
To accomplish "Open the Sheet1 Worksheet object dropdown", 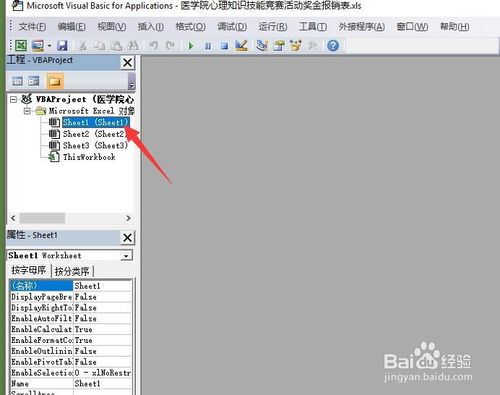I will tap(126, 256).
